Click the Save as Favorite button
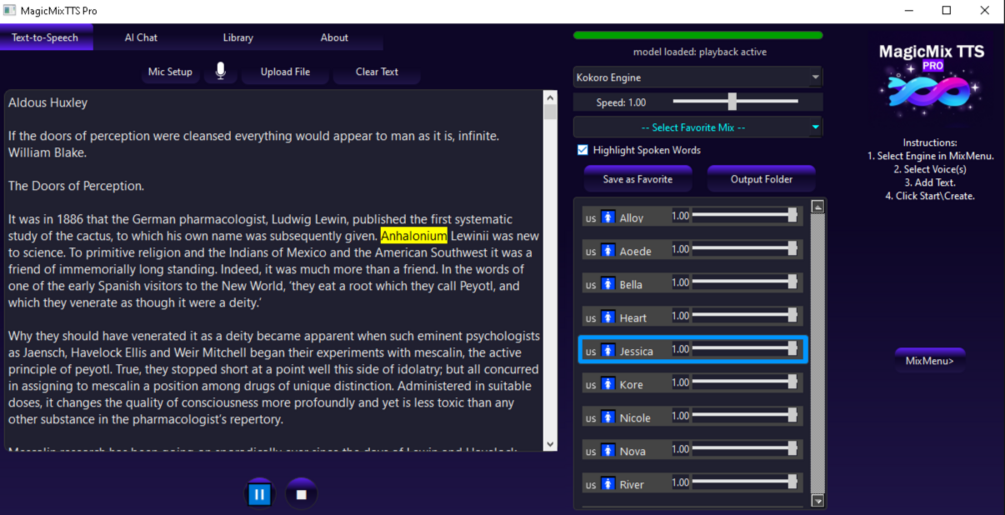 click(638, 179)
